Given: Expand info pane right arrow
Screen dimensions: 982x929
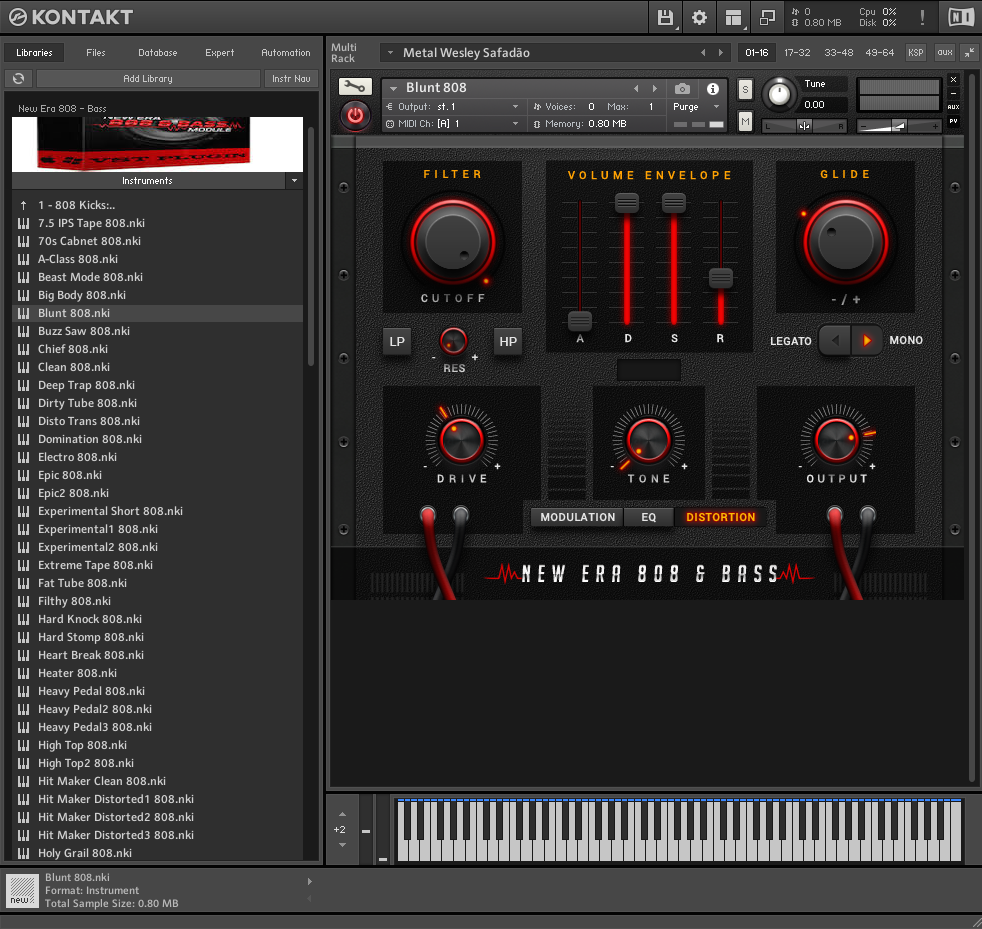Looking at the screenshot, I should pos(309,881).
